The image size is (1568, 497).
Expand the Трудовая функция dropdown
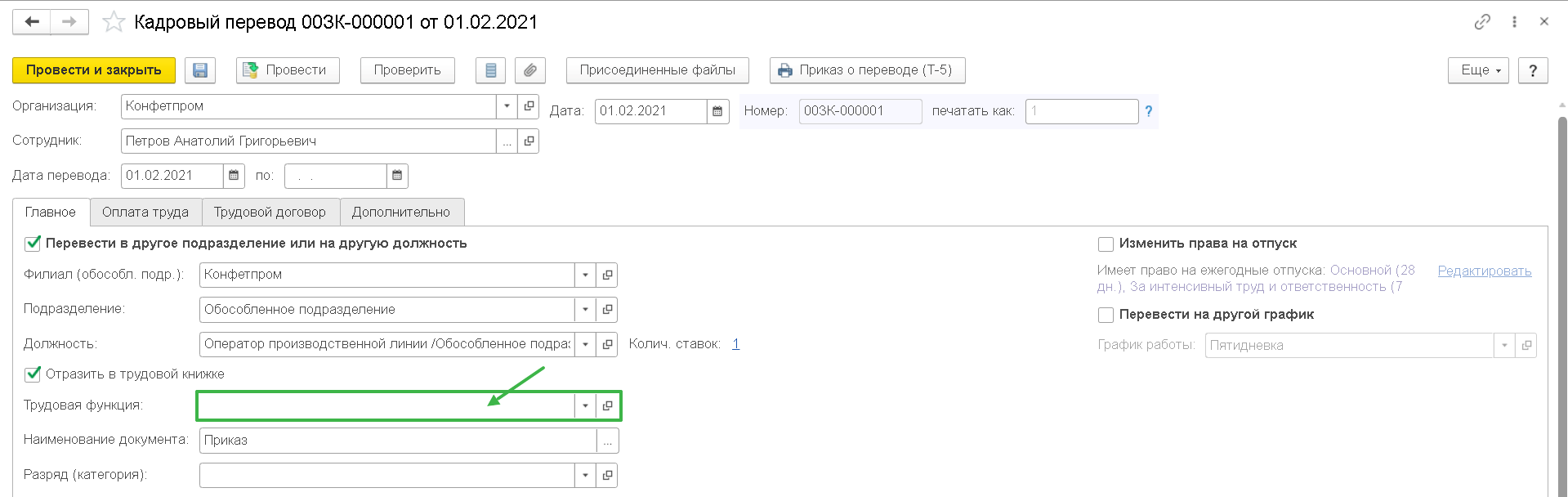585,405
